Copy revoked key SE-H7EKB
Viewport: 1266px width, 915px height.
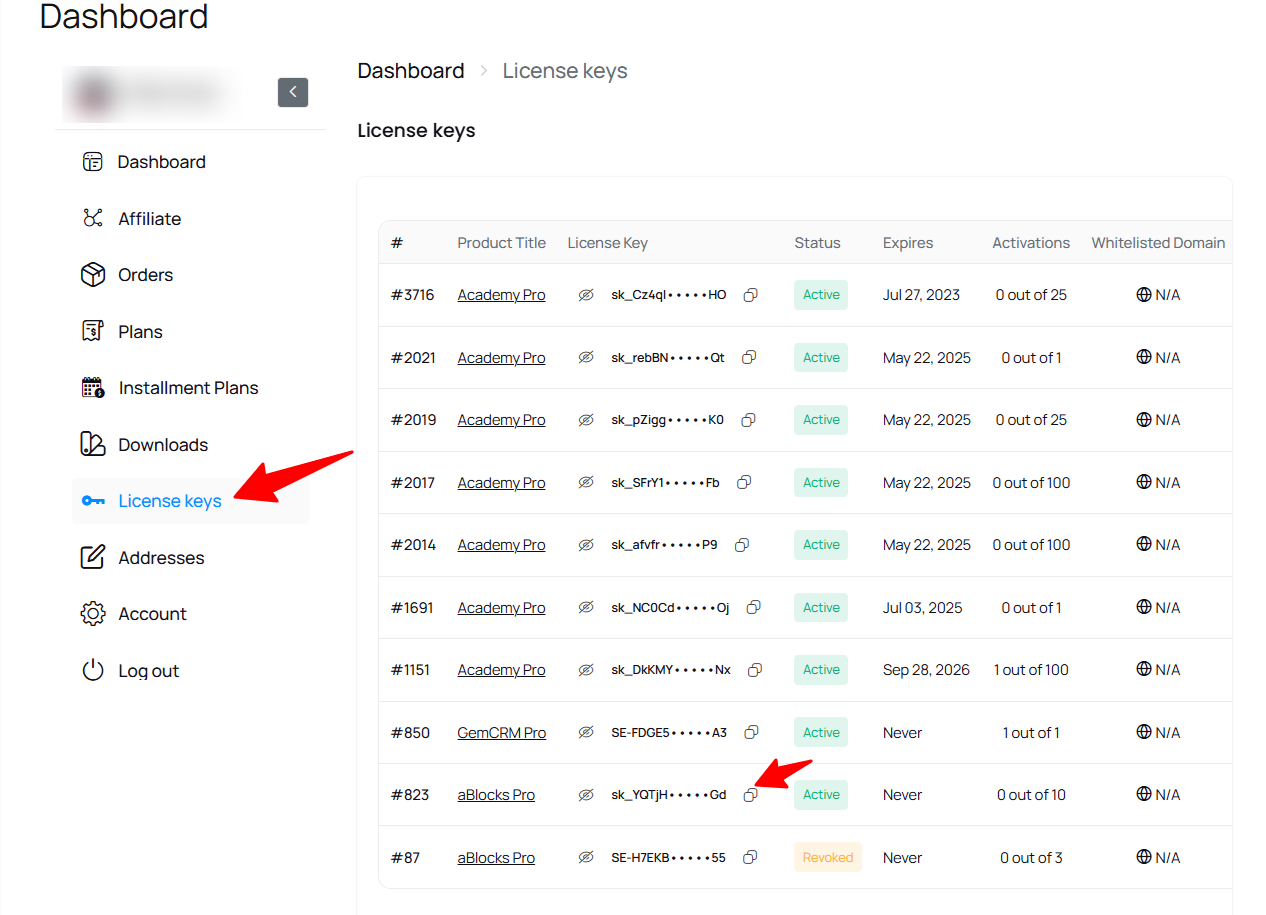(x=750, y=858)
